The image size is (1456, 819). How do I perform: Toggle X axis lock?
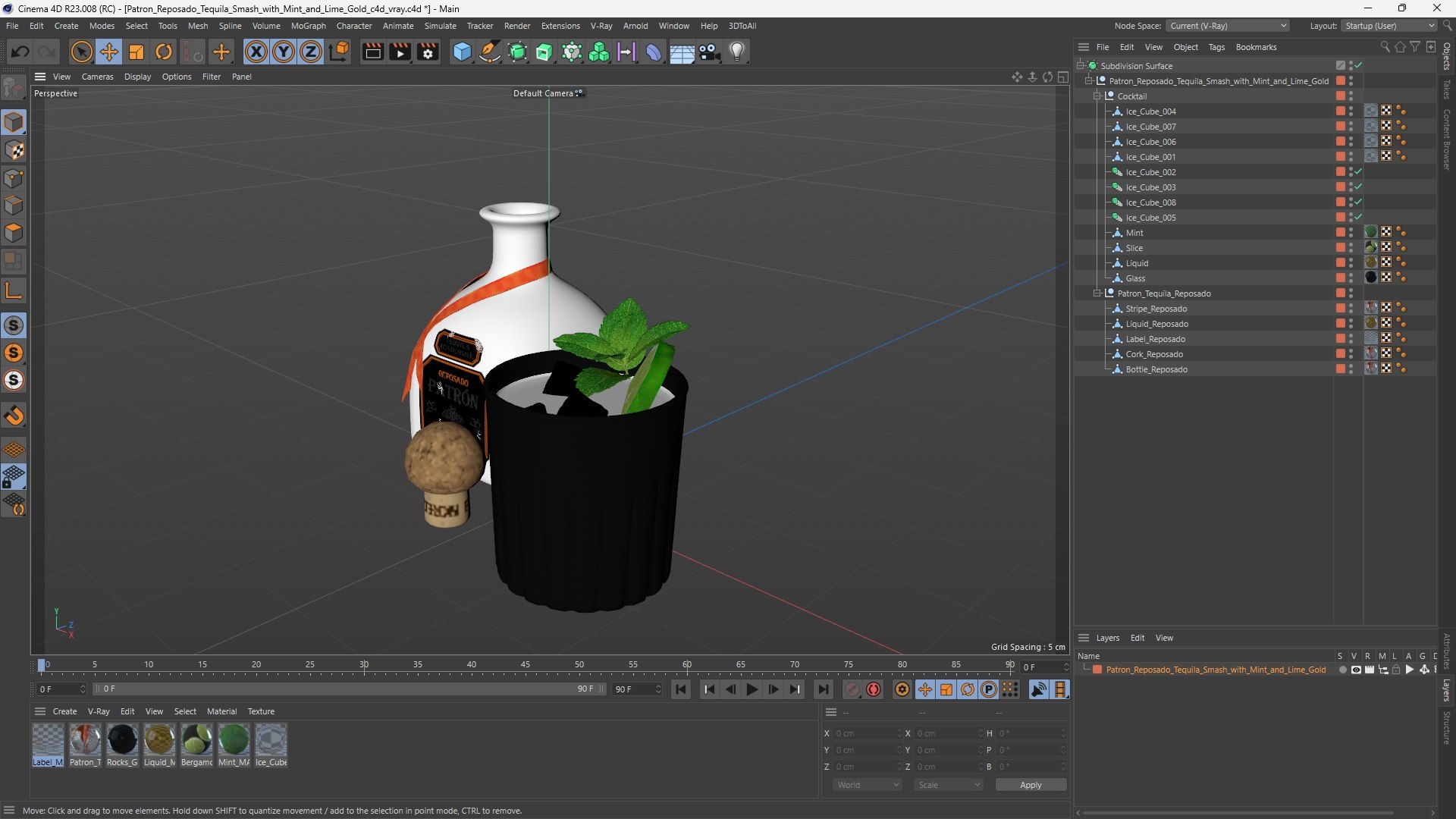[256, 52]
